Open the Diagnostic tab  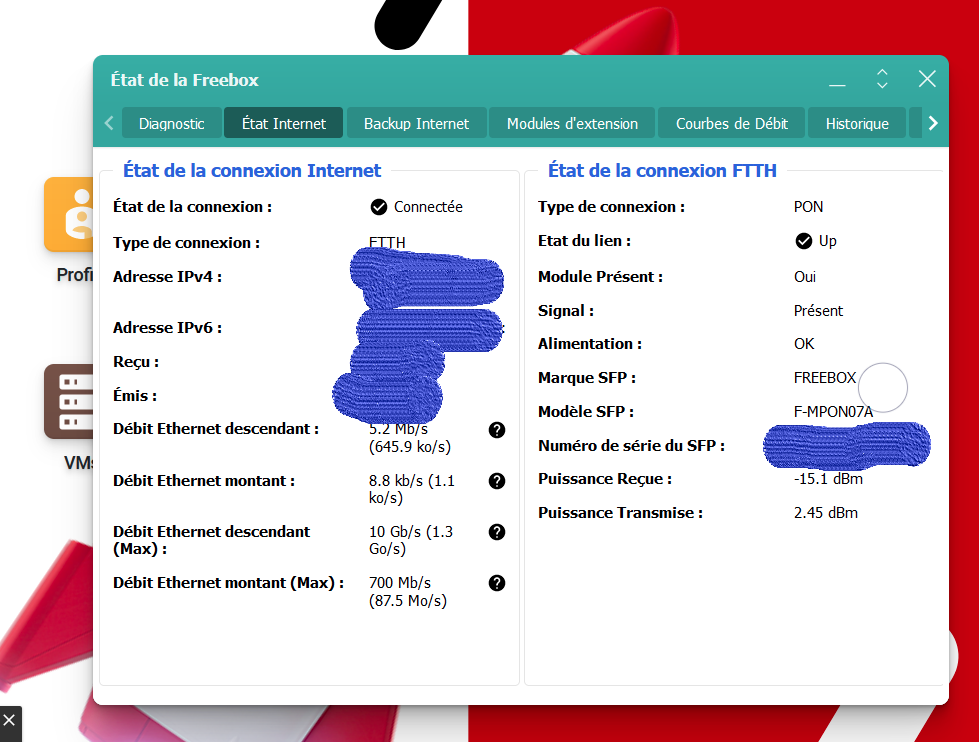(171, 124)
